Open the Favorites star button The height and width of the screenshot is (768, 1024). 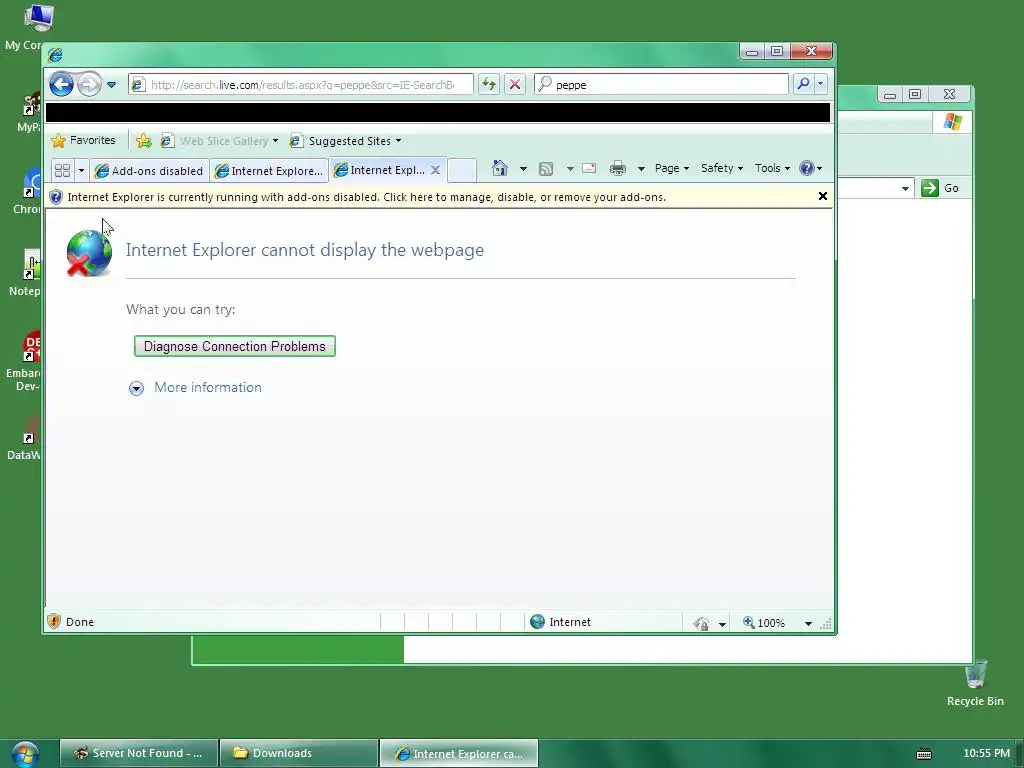pos(83,140)
